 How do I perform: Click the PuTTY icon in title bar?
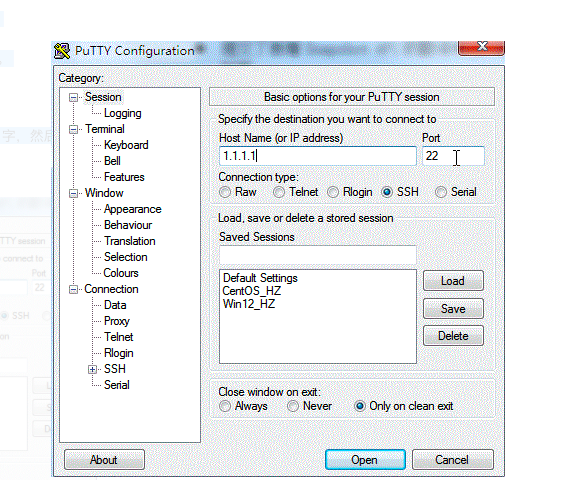click(62, 51)
